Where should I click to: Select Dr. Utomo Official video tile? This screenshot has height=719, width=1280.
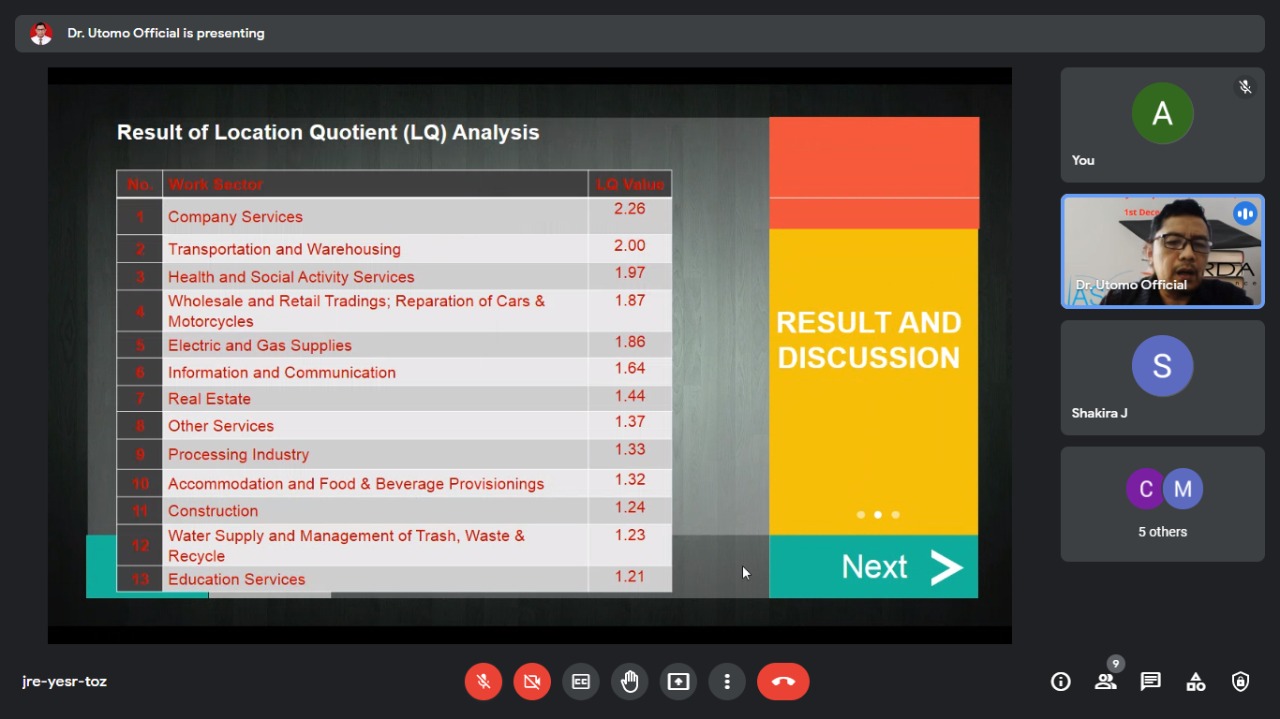pyautogui.click(x=1162, y=251)
